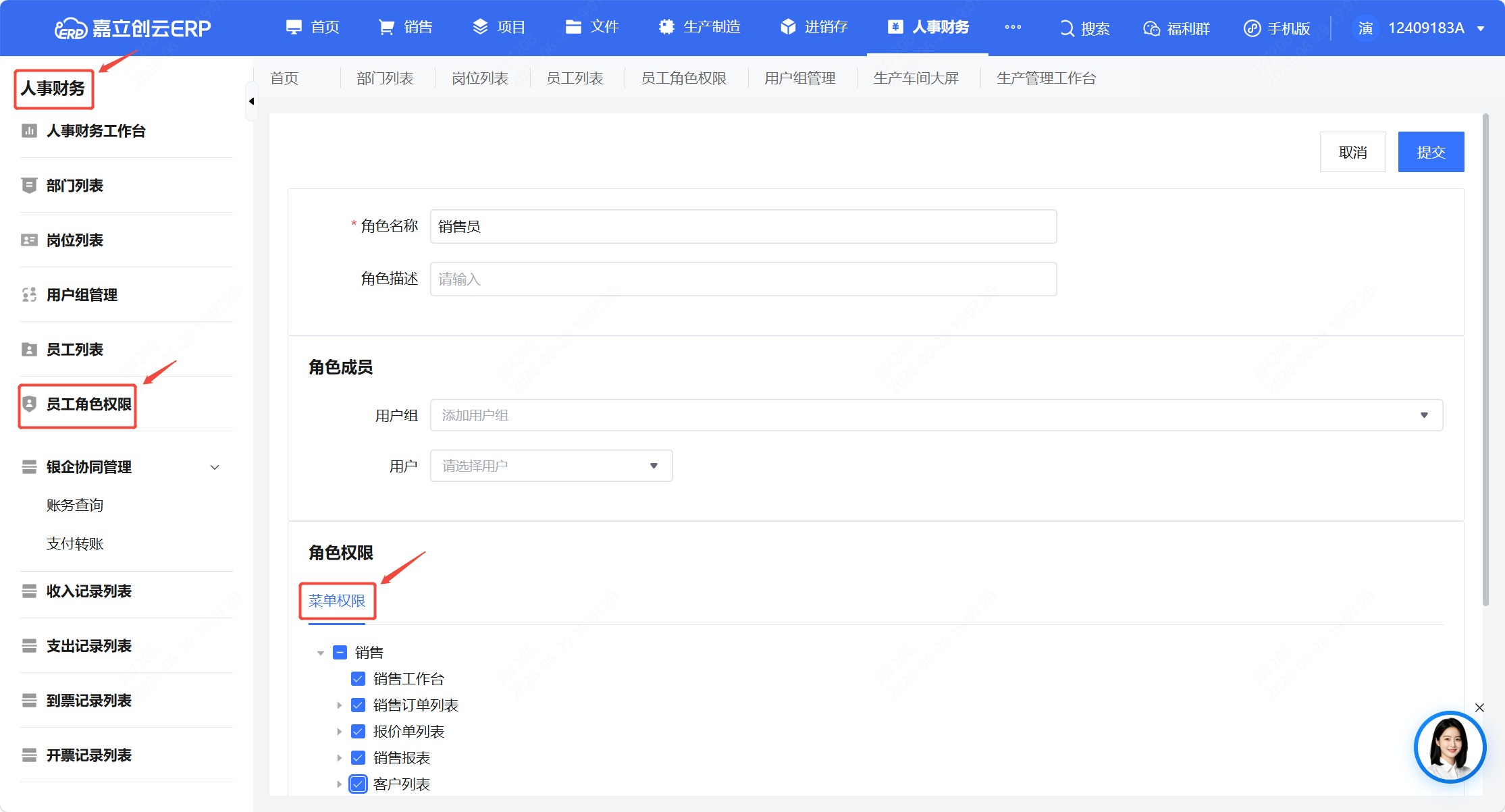The image size is (1505, 812).
Task: Click the 角色描述 input field
Action: pyautogui.click(x=743, y=279)
